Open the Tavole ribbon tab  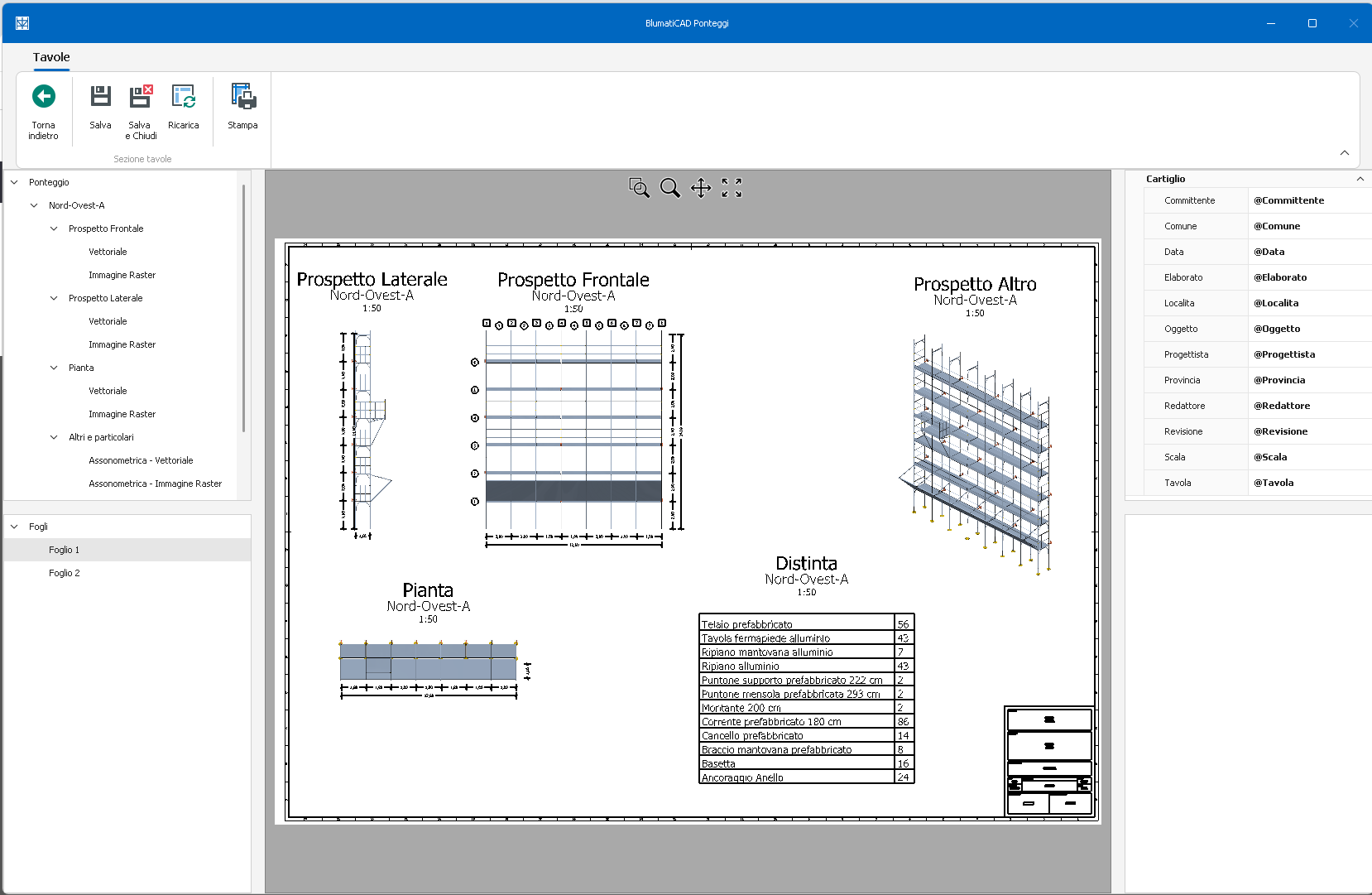pos(51,57)
